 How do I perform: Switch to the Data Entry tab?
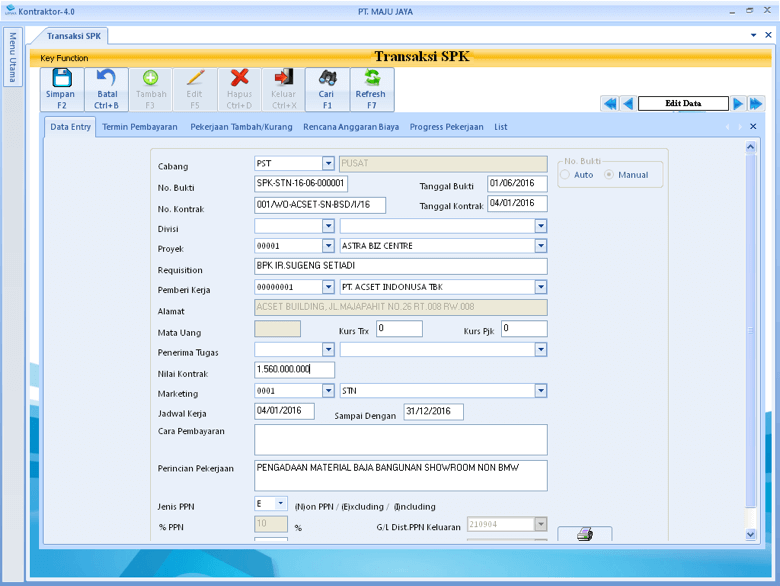pos(70,127)
